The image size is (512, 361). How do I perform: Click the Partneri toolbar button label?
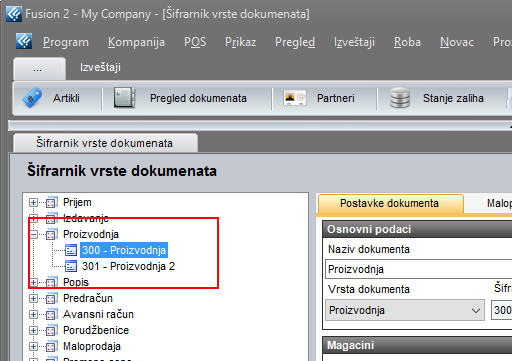point(335,98)
